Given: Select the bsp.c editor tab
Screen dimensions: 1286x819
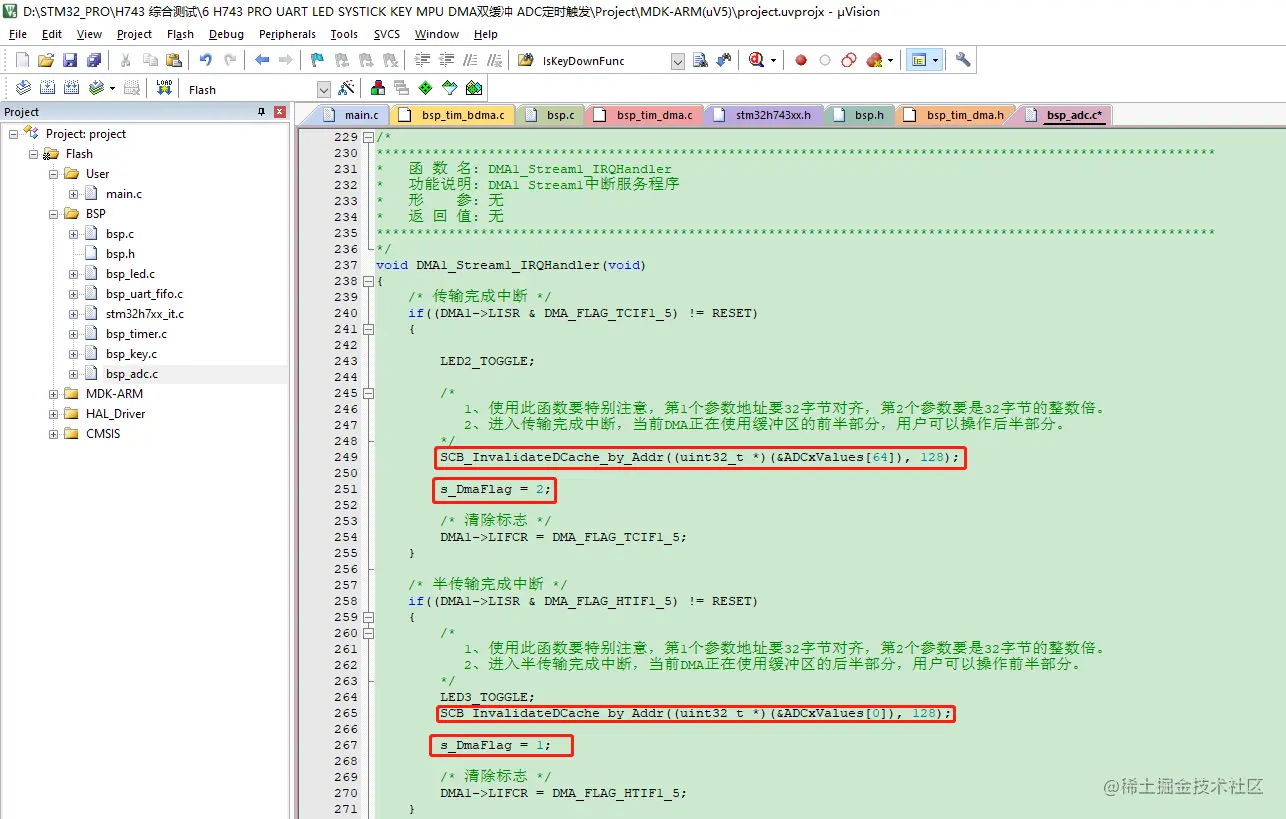Looking at the screenshot, I should pyautogui.click(x=550, y=115).
